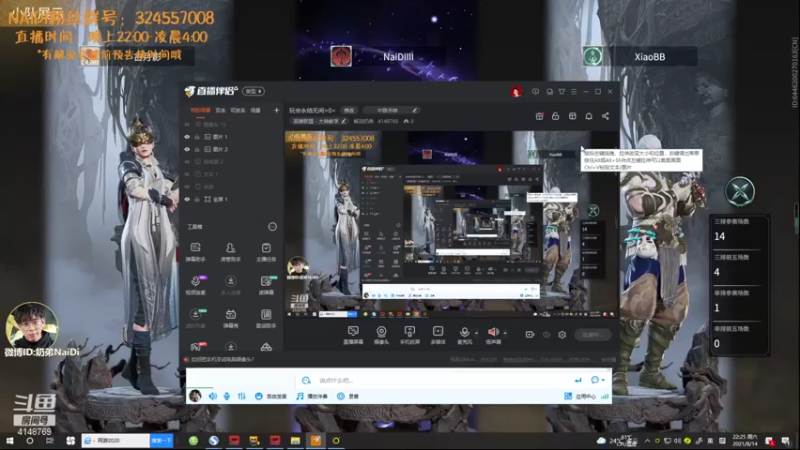Toggle the preview eye icon beside settings
This screenshot has width=800, height=450.
546,335
